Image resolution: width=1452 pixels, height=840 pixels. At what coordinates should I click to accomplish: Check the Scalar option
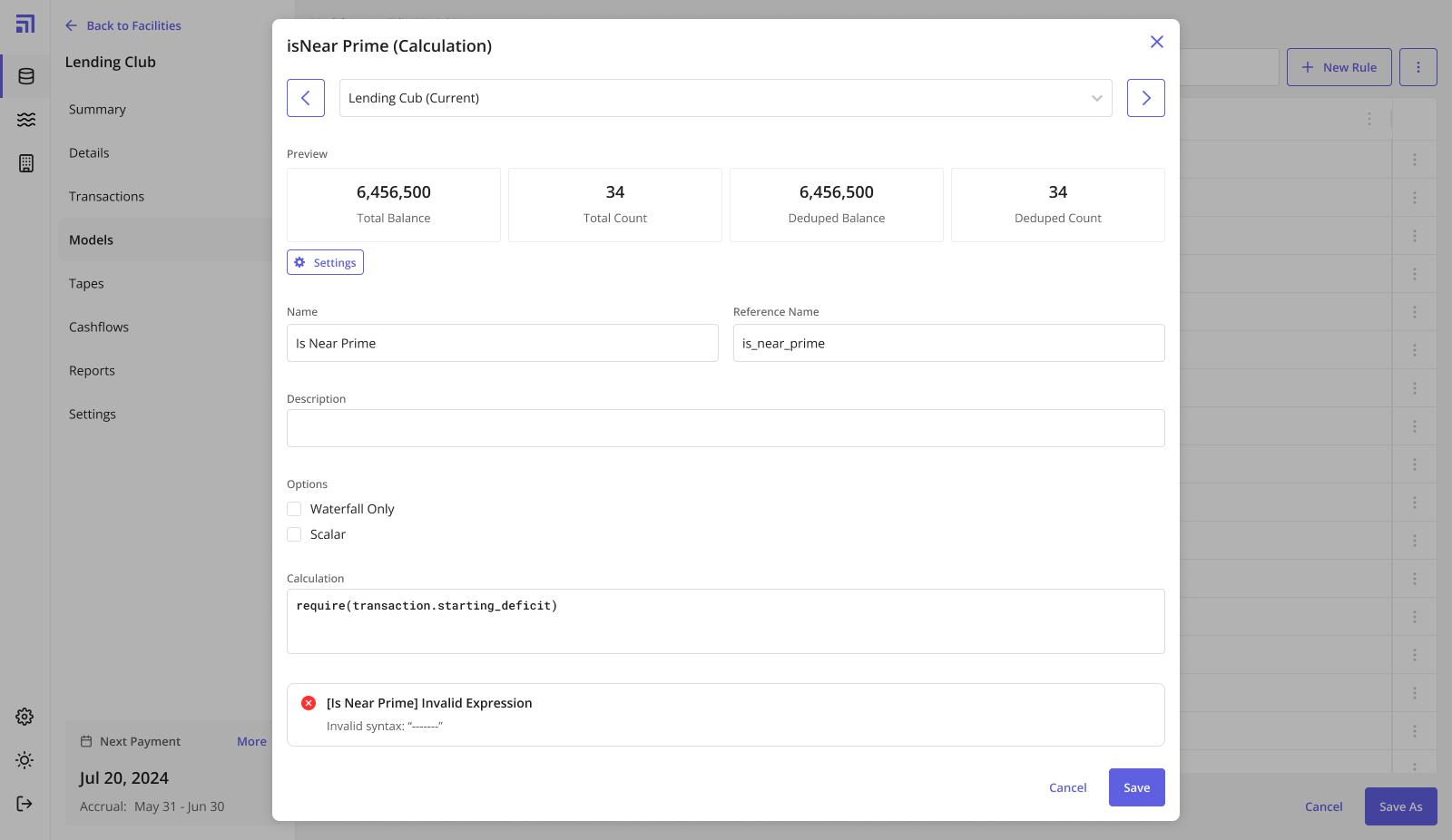click(x=294, y=534)
